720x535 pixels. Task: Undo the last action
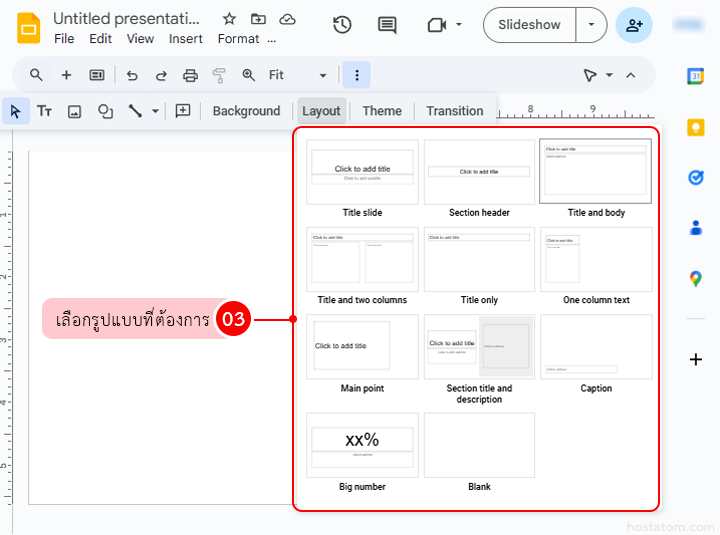pyautogui.click(x=132, y=75)
